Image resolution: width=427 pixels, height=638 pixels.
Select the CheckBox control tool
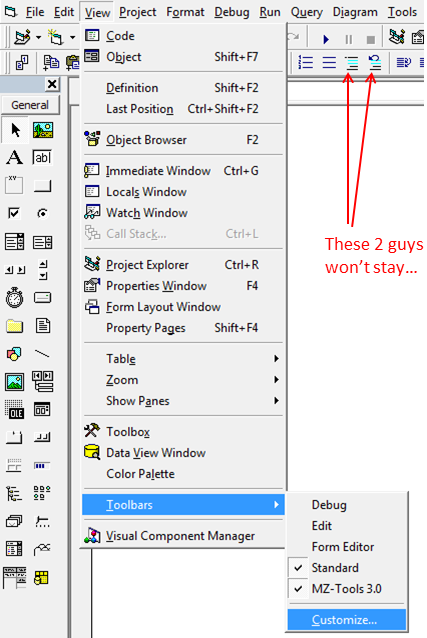(x=14, y=213)
